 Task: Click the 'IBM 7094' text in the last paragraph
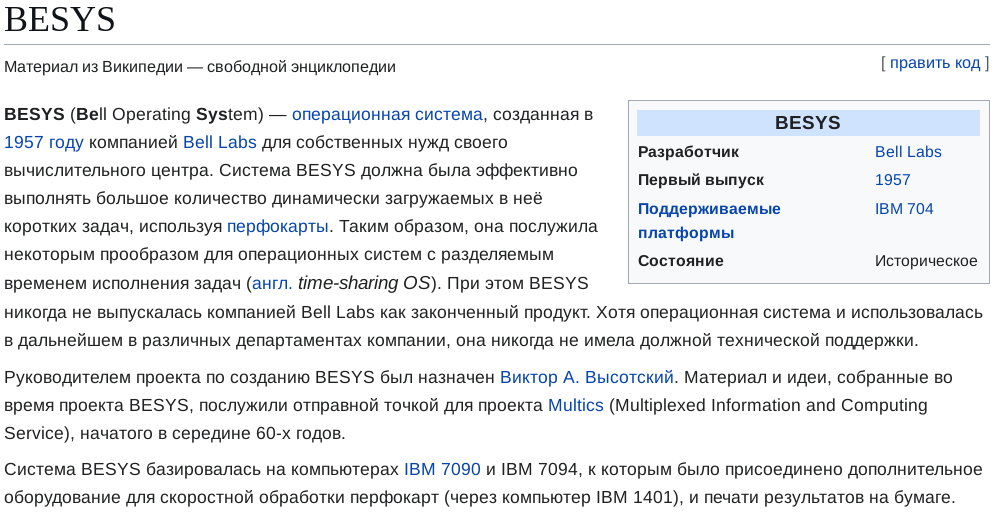point(539,469)
